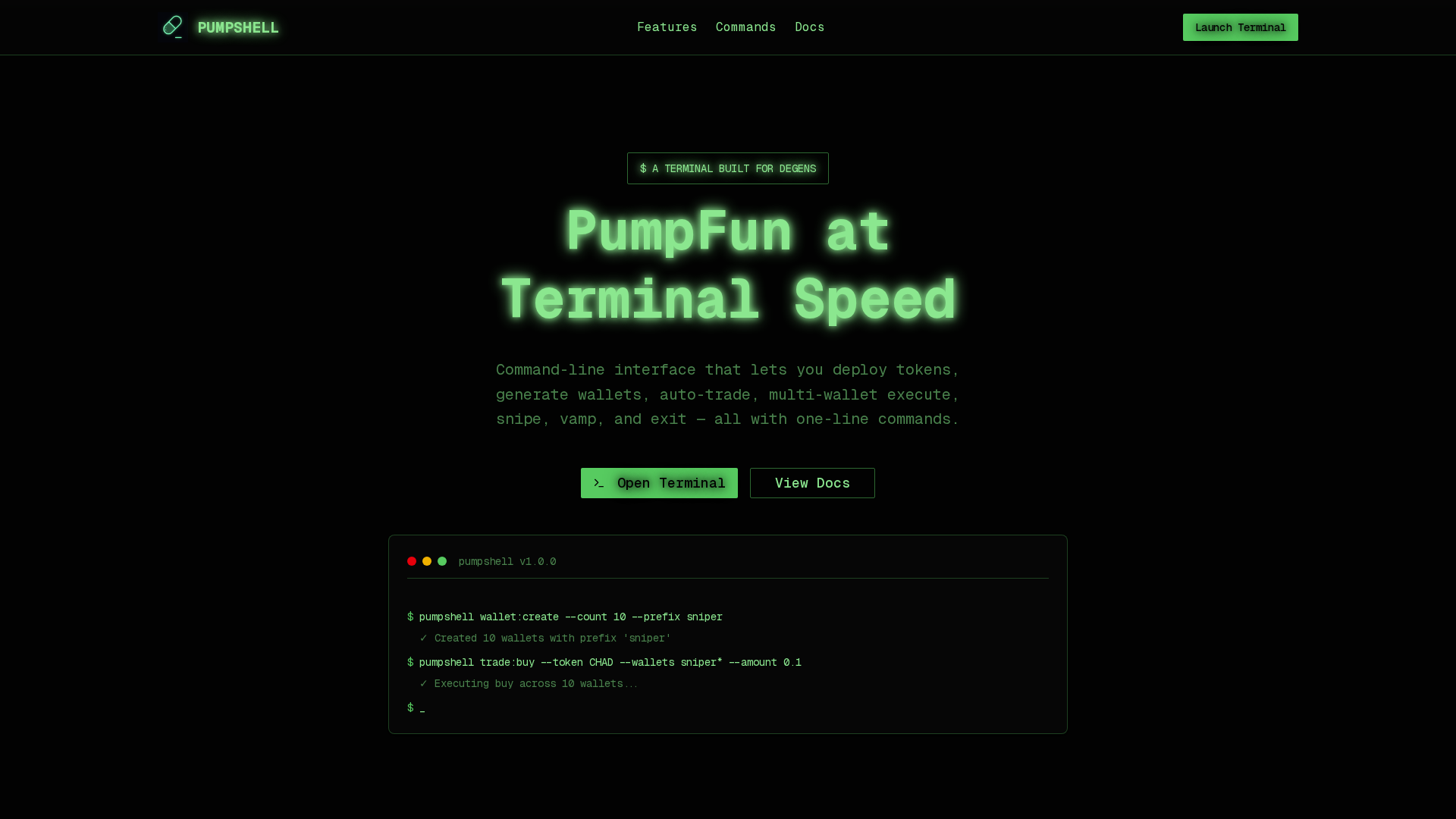This screenshot has width=1456, height=819.
Task: Click the 'pumpshell v1.0.0' title text
Action: click(507, 562)
